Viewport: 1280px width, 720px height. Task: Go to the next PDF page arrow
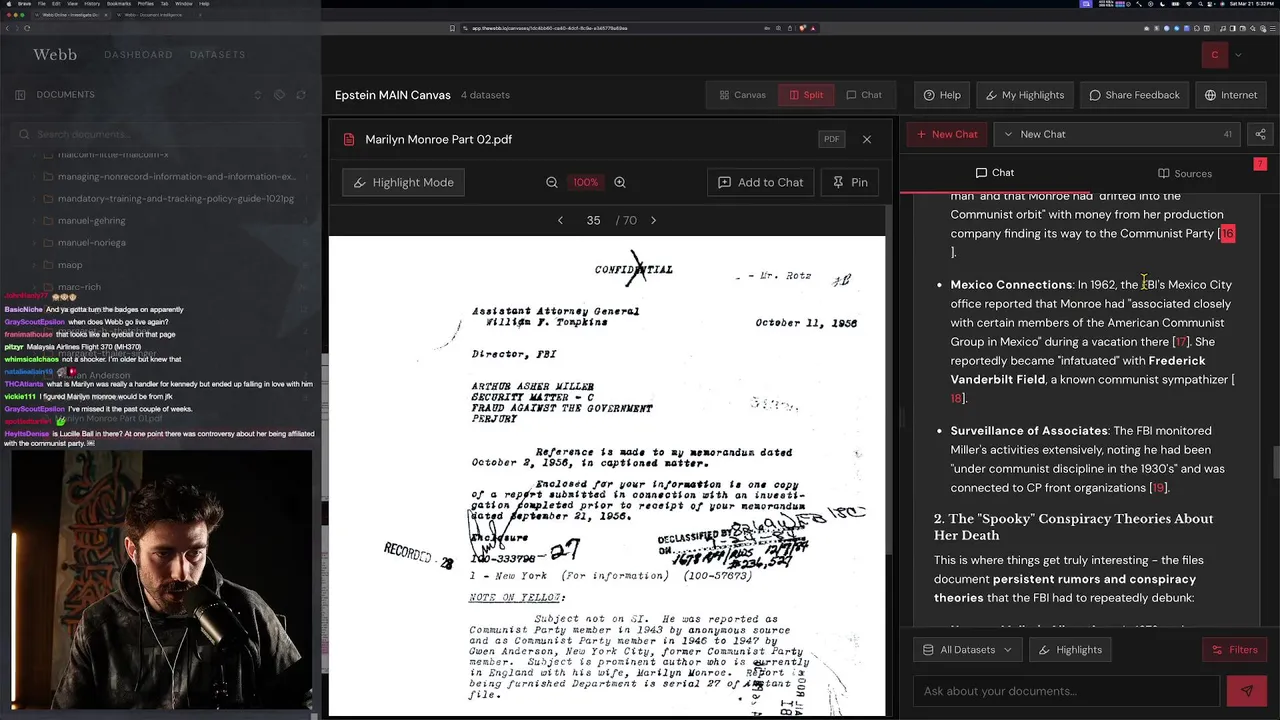click(654, 220)
